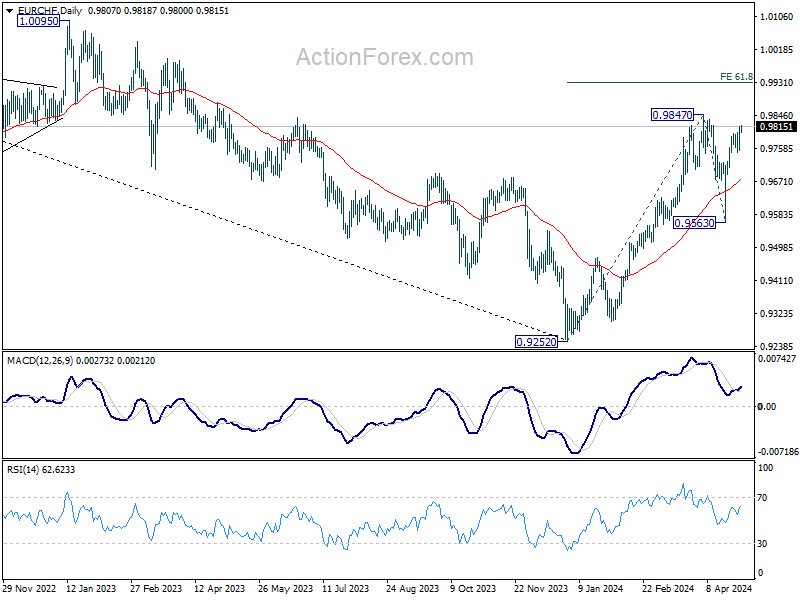Click the chart menu triangle beside EURCHF

tap(9, 11)
